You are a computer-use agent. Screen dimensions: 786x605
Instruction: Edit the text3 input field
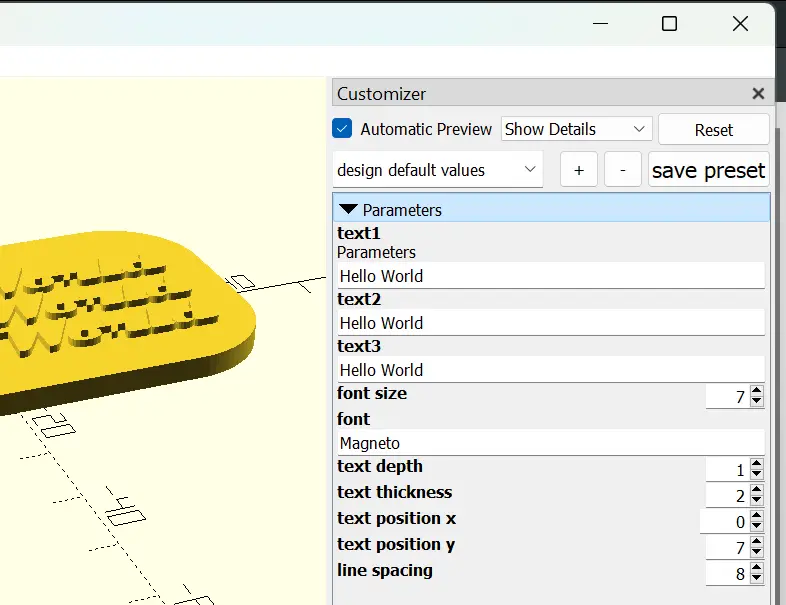coord(551,370)
